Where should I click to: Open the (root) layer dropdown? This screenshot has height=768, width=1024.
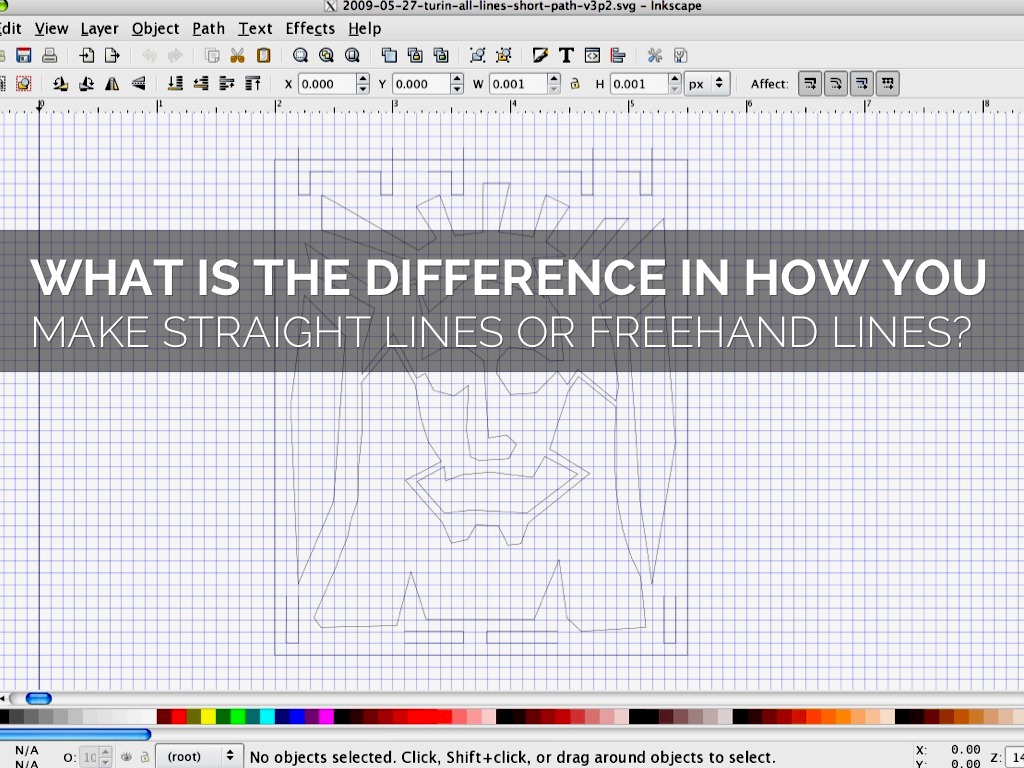(x=201, y=757)
